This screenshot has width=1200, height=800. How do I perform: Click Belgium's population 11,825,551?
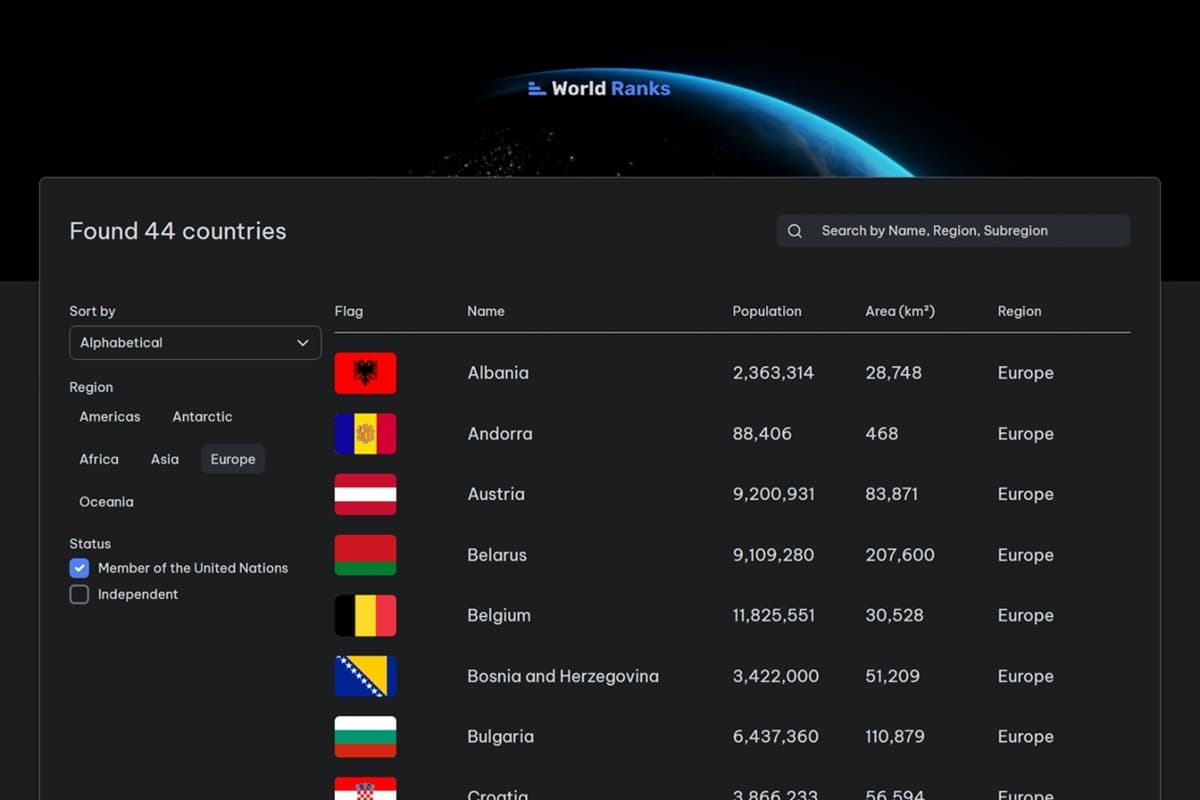773,615
